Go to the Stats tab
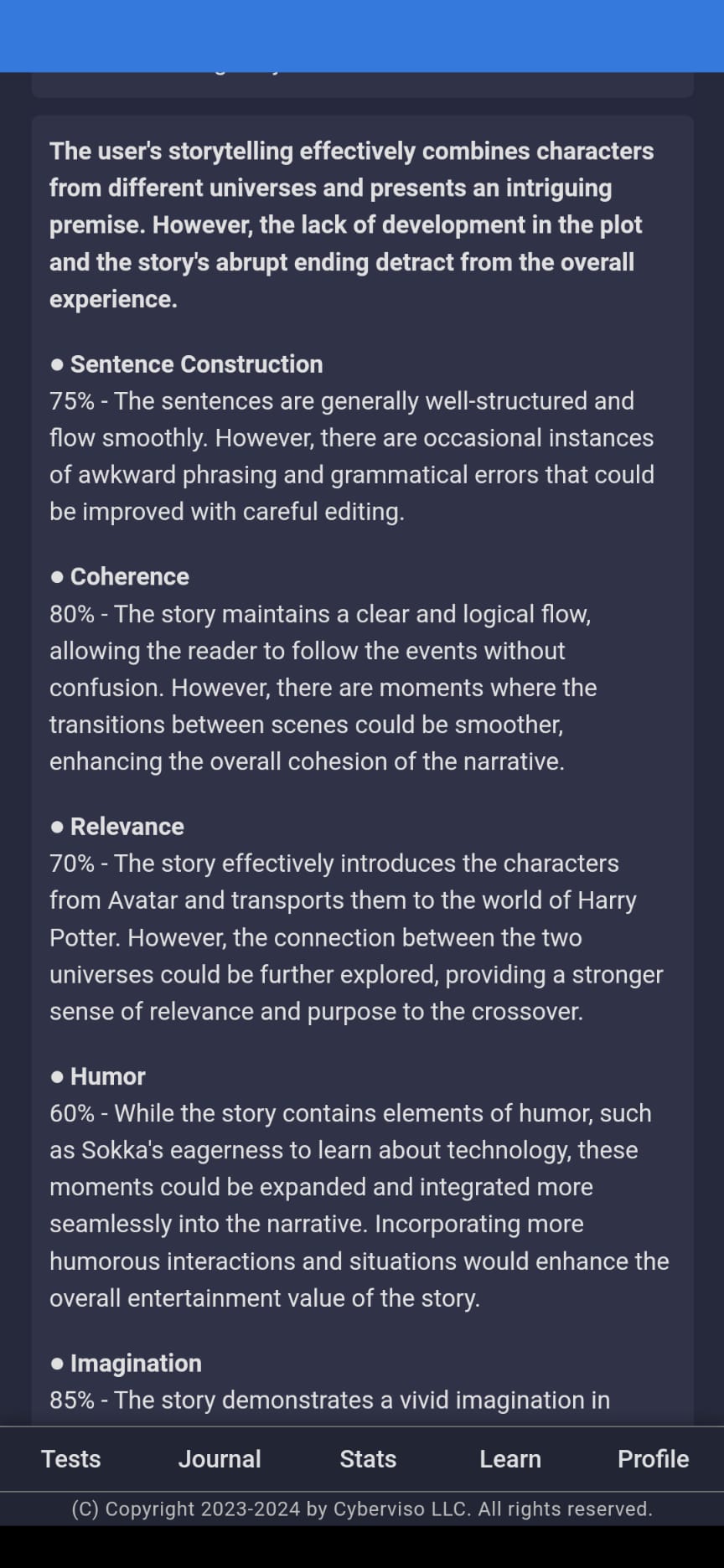Image resolution: width=724 pixels, height=1568 pixels. coord(368,1459)
